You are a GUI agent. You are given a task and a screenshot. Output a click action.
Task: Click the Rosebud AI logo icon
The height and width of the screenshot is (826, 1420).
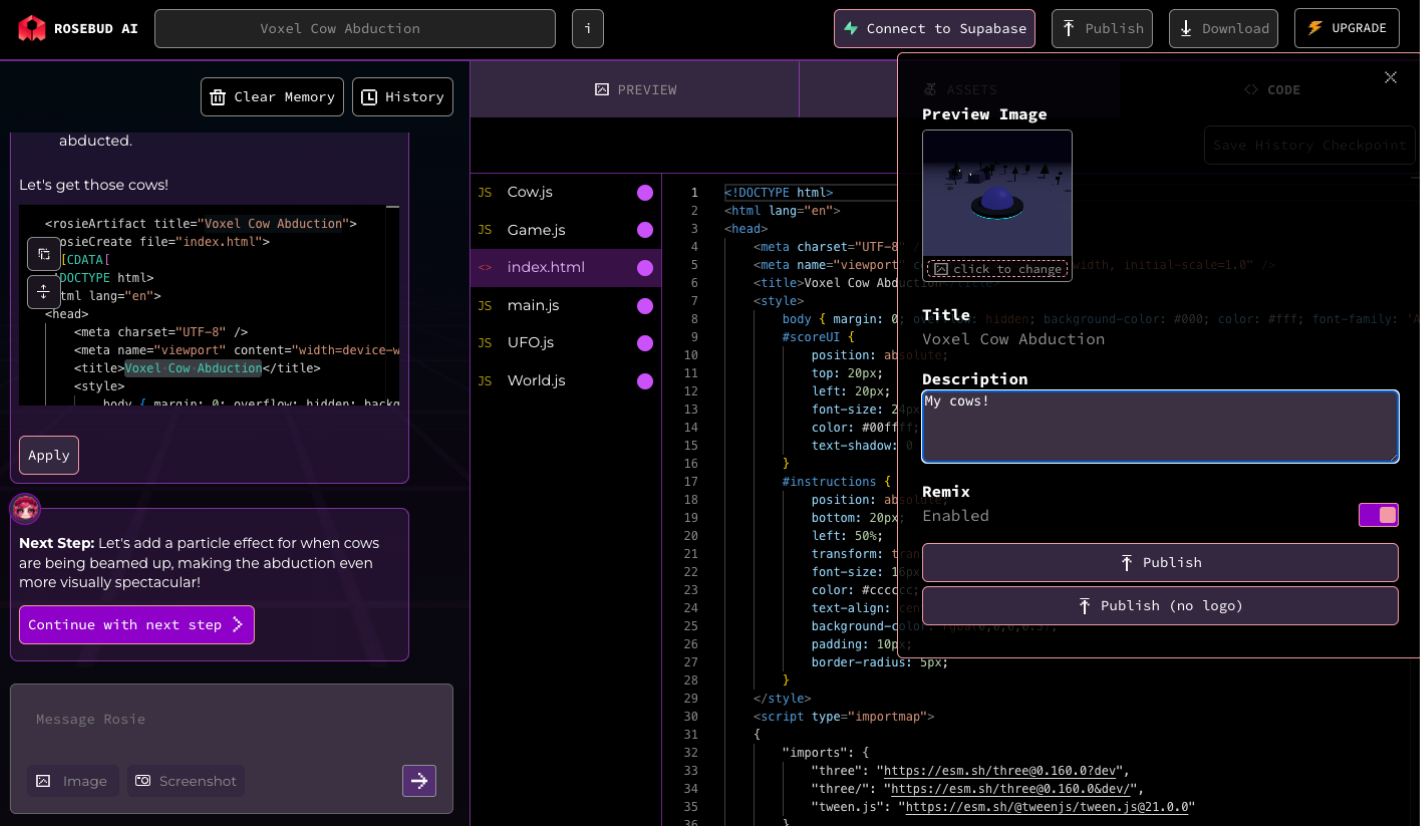coord(32,28)
